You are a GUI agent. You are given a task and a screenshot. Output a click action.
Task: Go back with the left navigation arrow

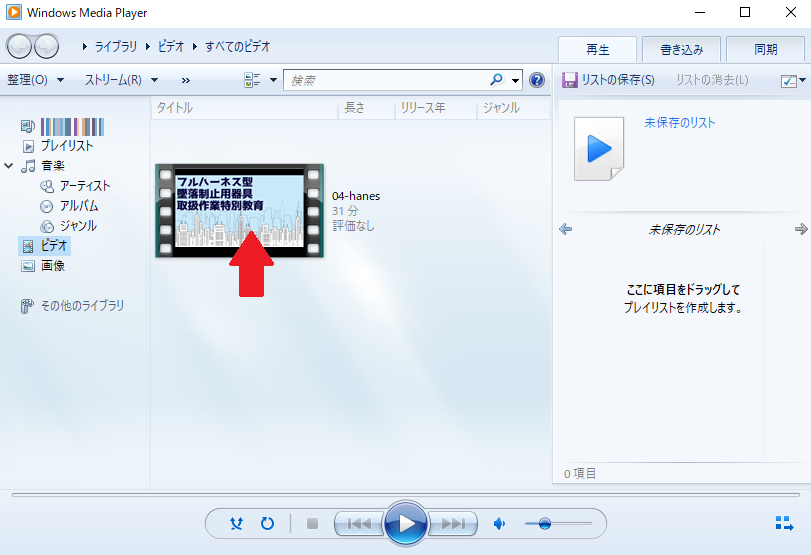20,47
